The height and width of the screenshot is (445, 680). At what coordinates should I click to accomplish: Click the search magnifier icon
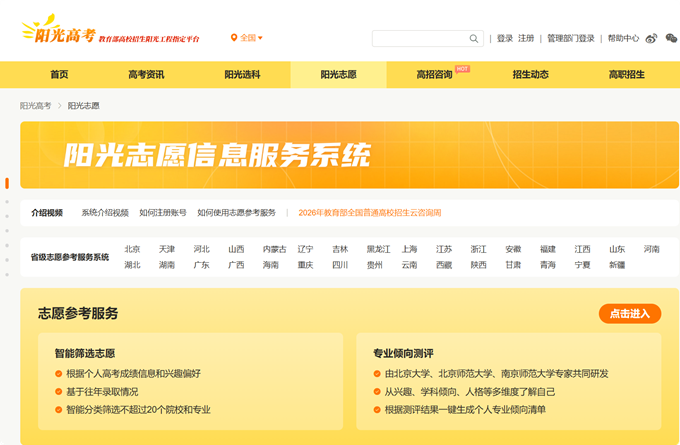coord(474,39)
